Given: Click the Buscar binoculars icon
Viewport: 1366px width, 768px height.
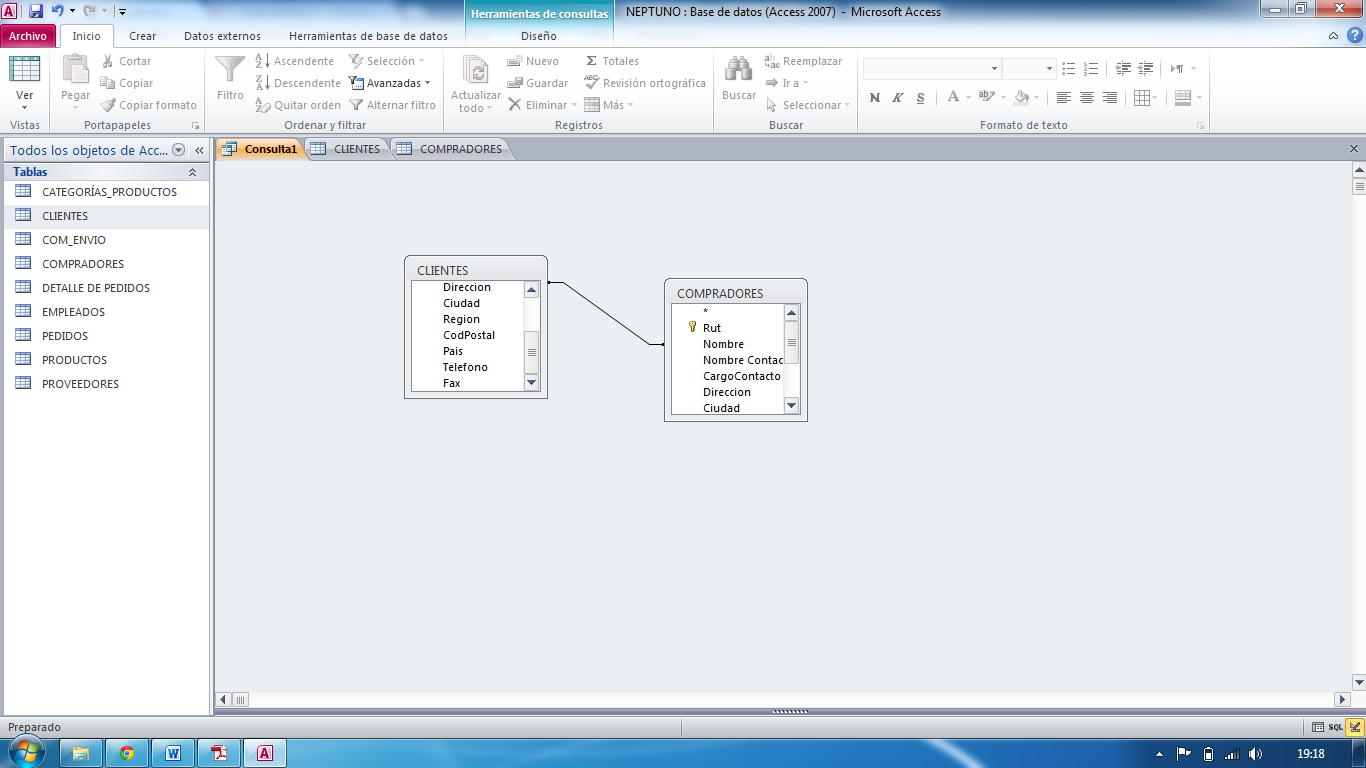Looking at the screenshot, I should (738, 72).
